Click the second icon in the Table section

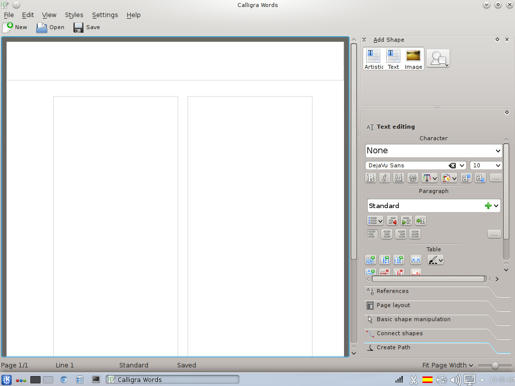click(x=385, y=260)
